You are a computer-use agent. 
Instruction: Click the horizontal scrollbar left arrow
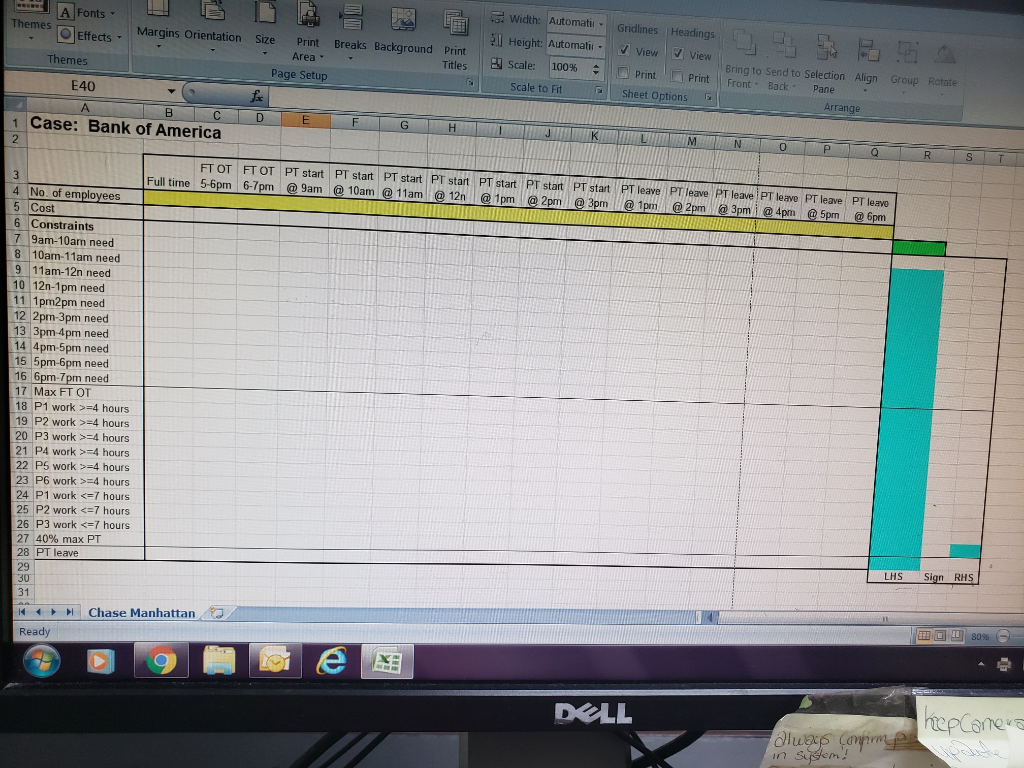pos(711,616)
